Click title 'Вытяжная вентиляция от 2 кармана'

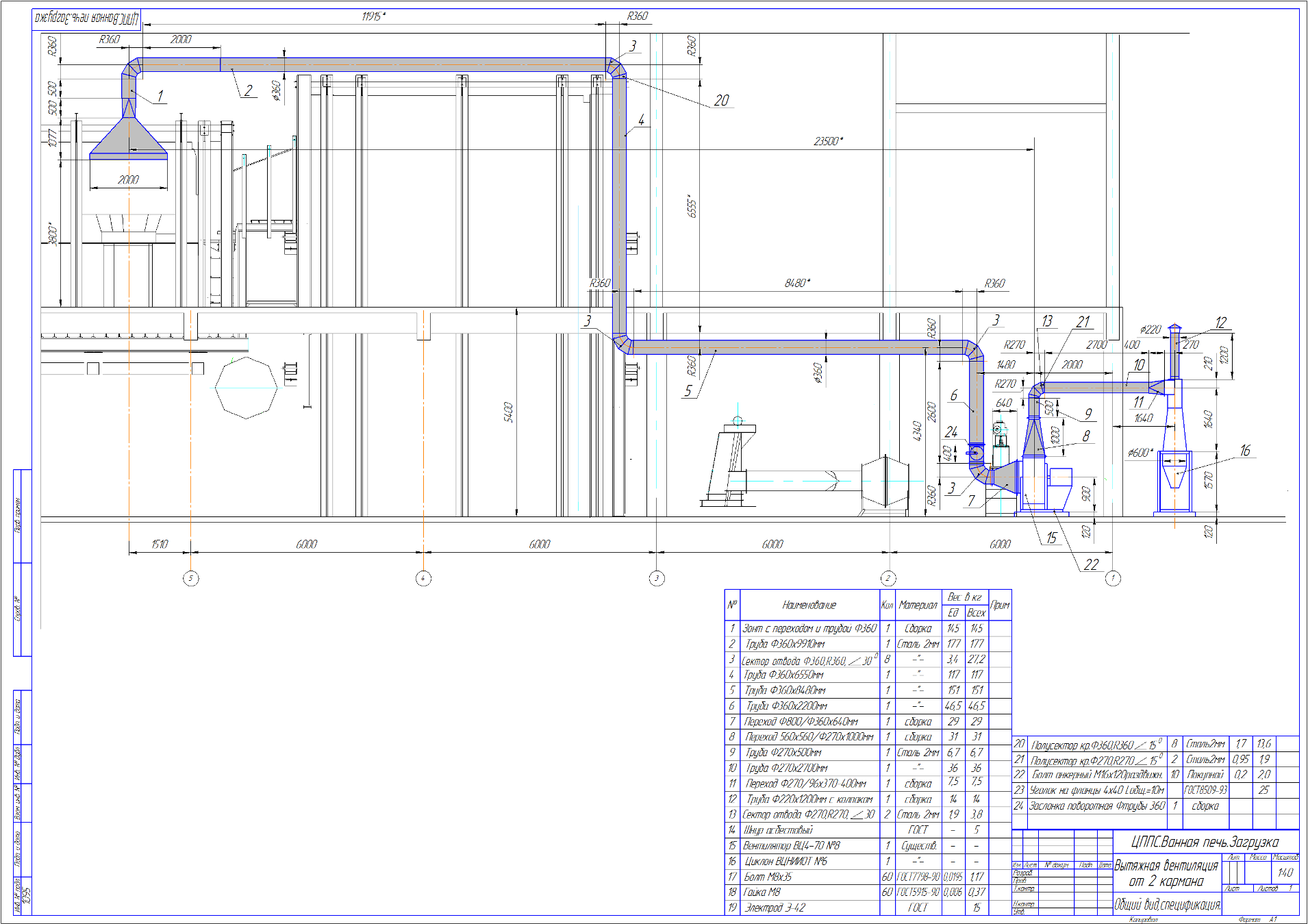(x=1166, y=873)
